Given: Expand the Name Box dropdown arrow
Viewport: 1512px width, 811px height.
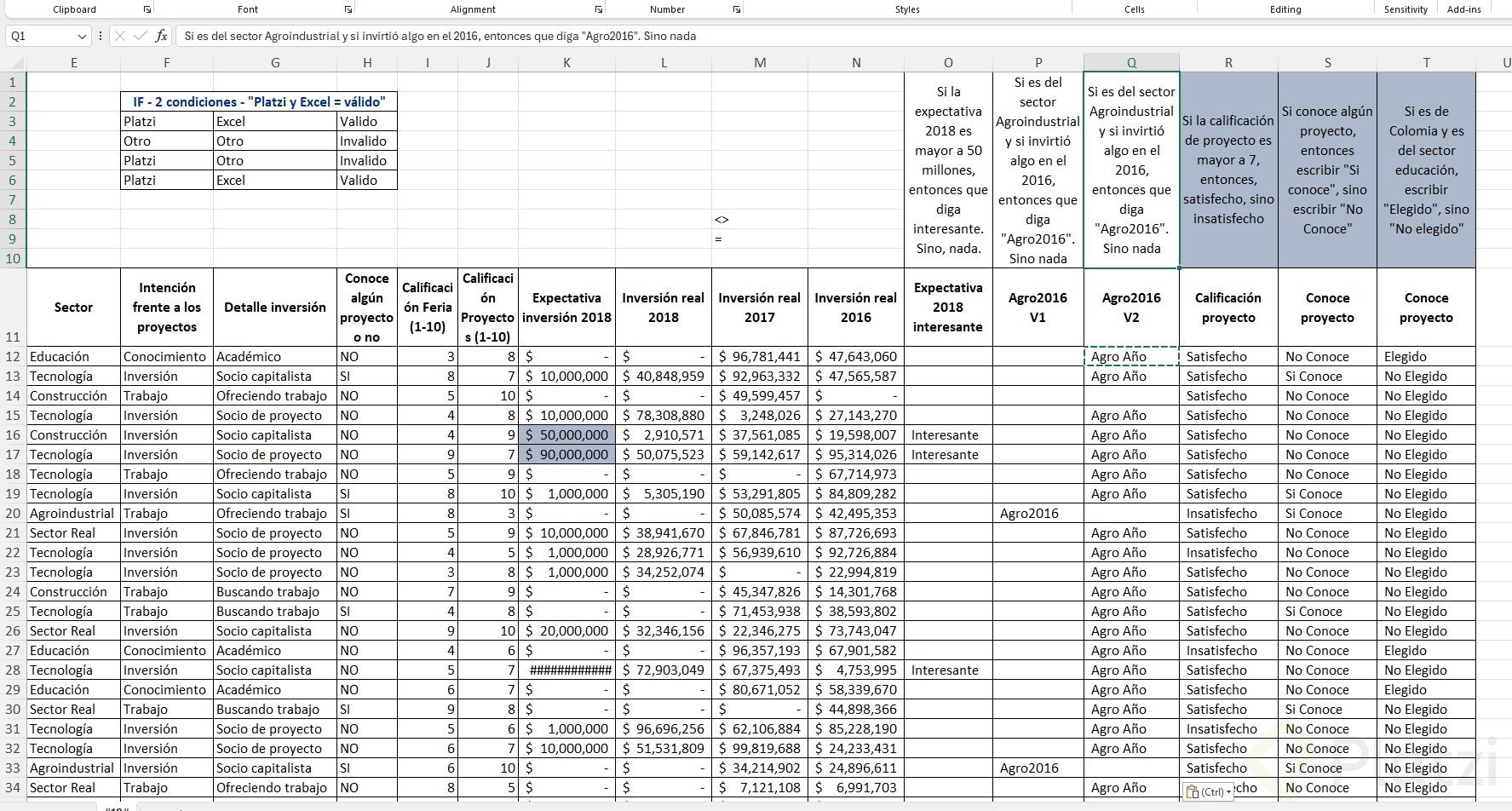Looking at the screenshot, I should click(x=82, y=37).
